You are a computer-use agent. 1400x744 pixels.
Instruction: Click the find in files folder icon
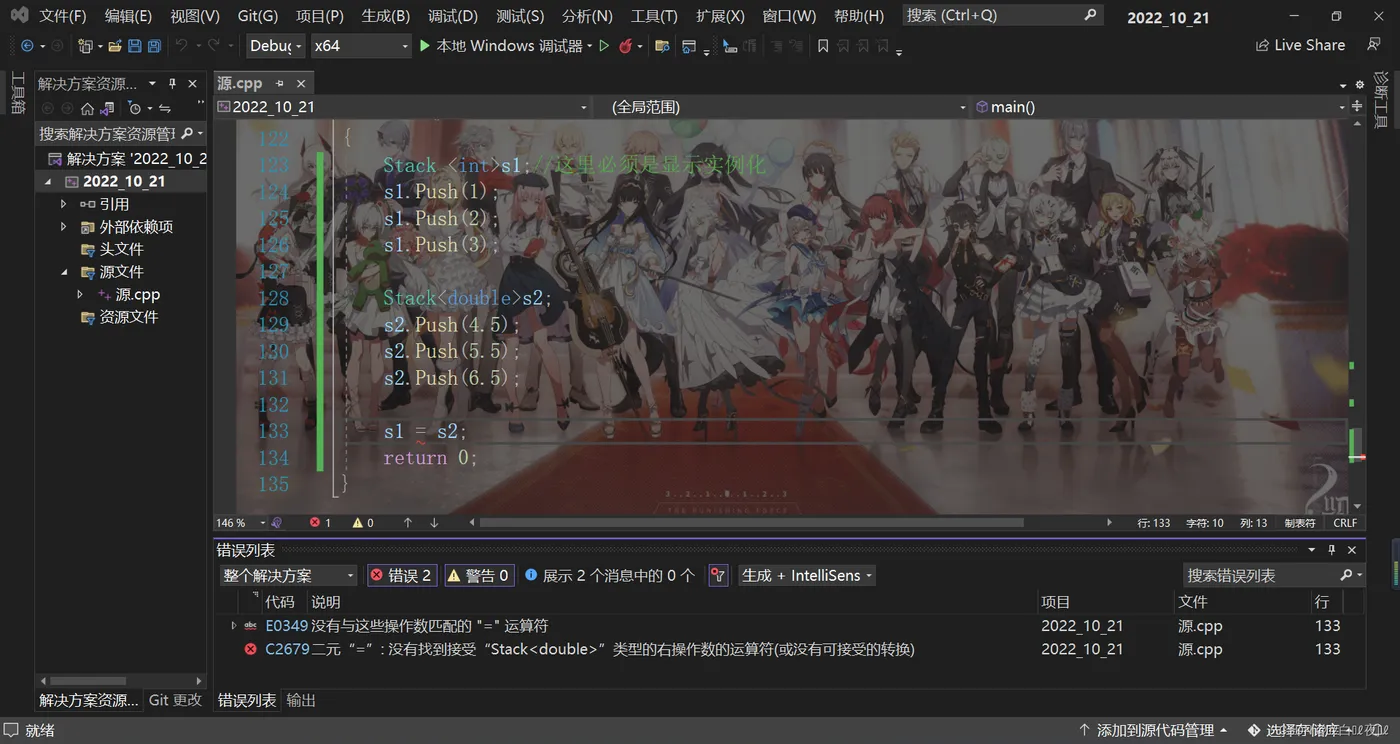pos(662,46)
